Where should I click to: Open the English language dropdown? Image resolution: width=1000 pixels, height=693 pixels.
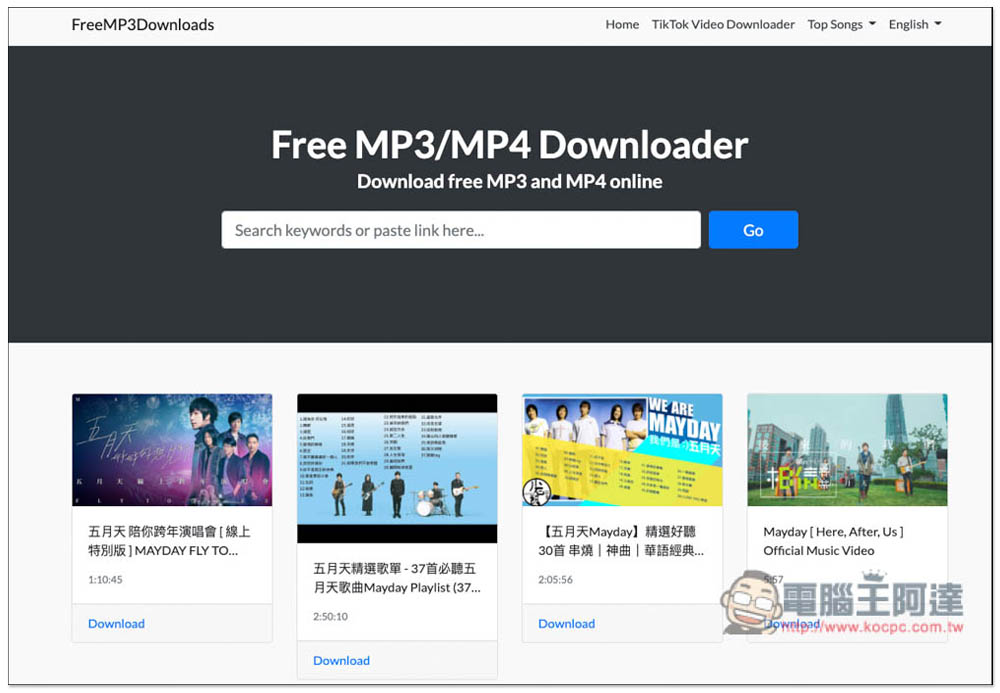pos(914,24)
